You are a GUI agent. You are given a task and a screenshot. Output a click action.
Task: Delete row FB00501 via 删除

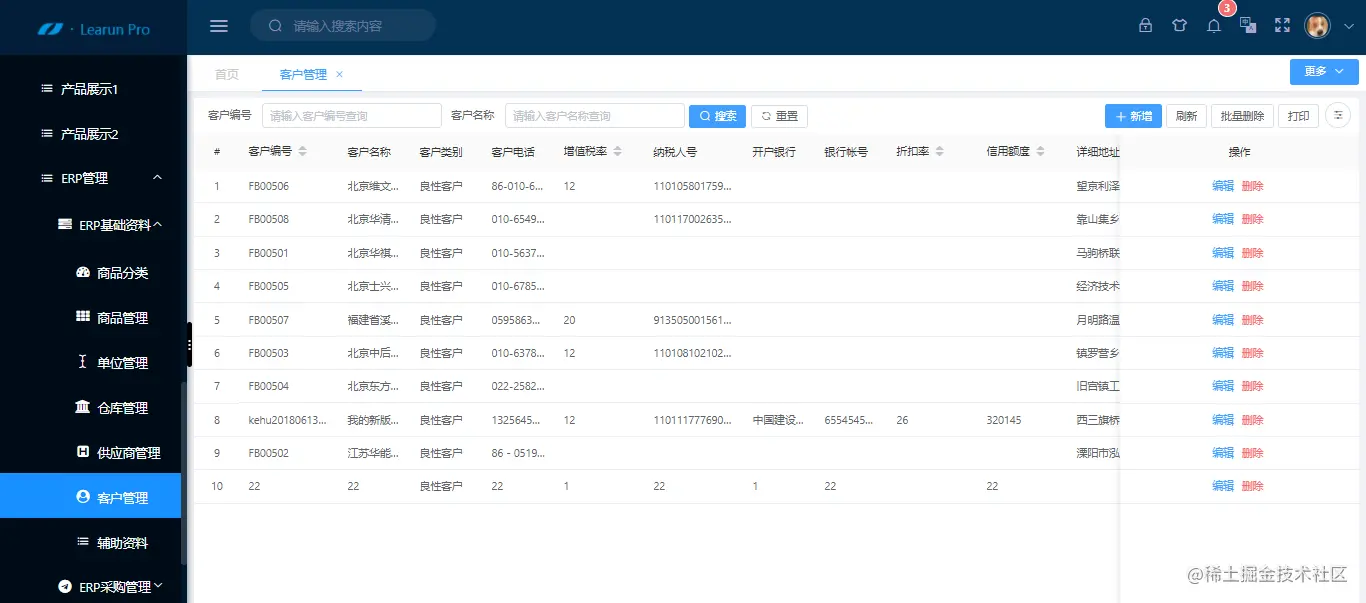point(1252,253)
